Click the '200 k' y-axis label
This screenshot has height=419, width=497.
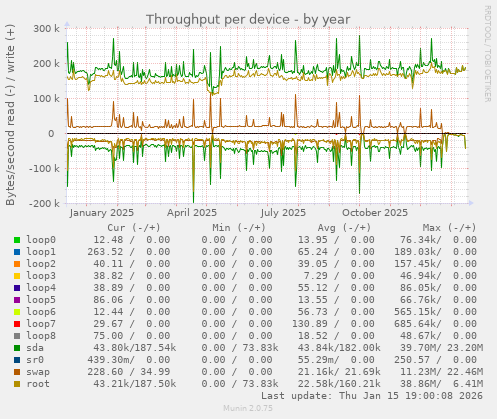tap(46, 64)
